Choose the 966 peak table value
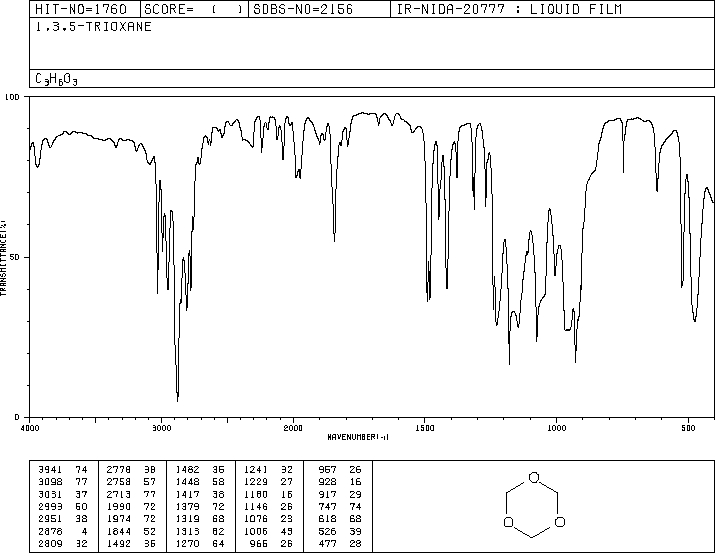The height and width of the screenshot is (553, 715). 259,543
